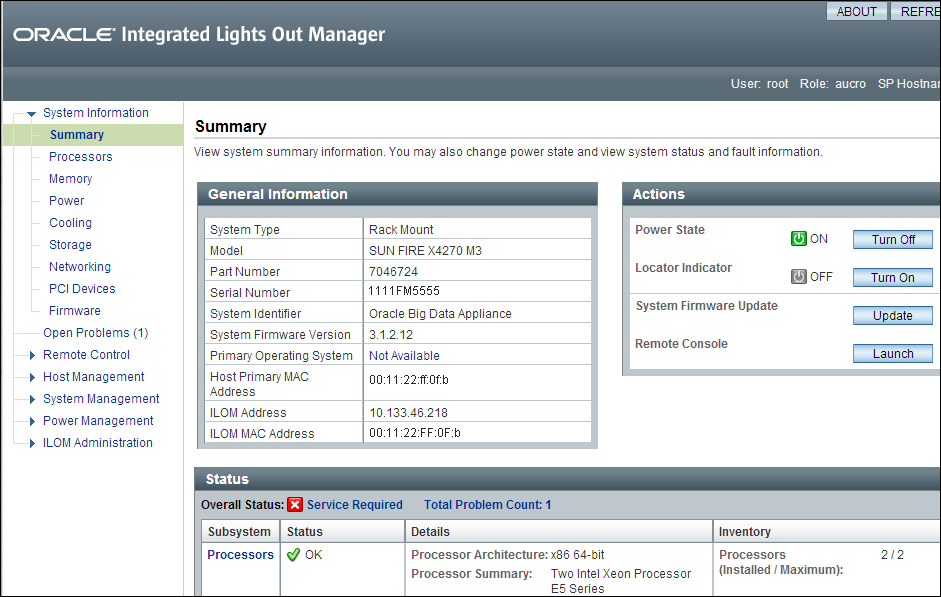Open the Processors page in sidebar
Screen dimensions: 941x597
click(80, 157)
